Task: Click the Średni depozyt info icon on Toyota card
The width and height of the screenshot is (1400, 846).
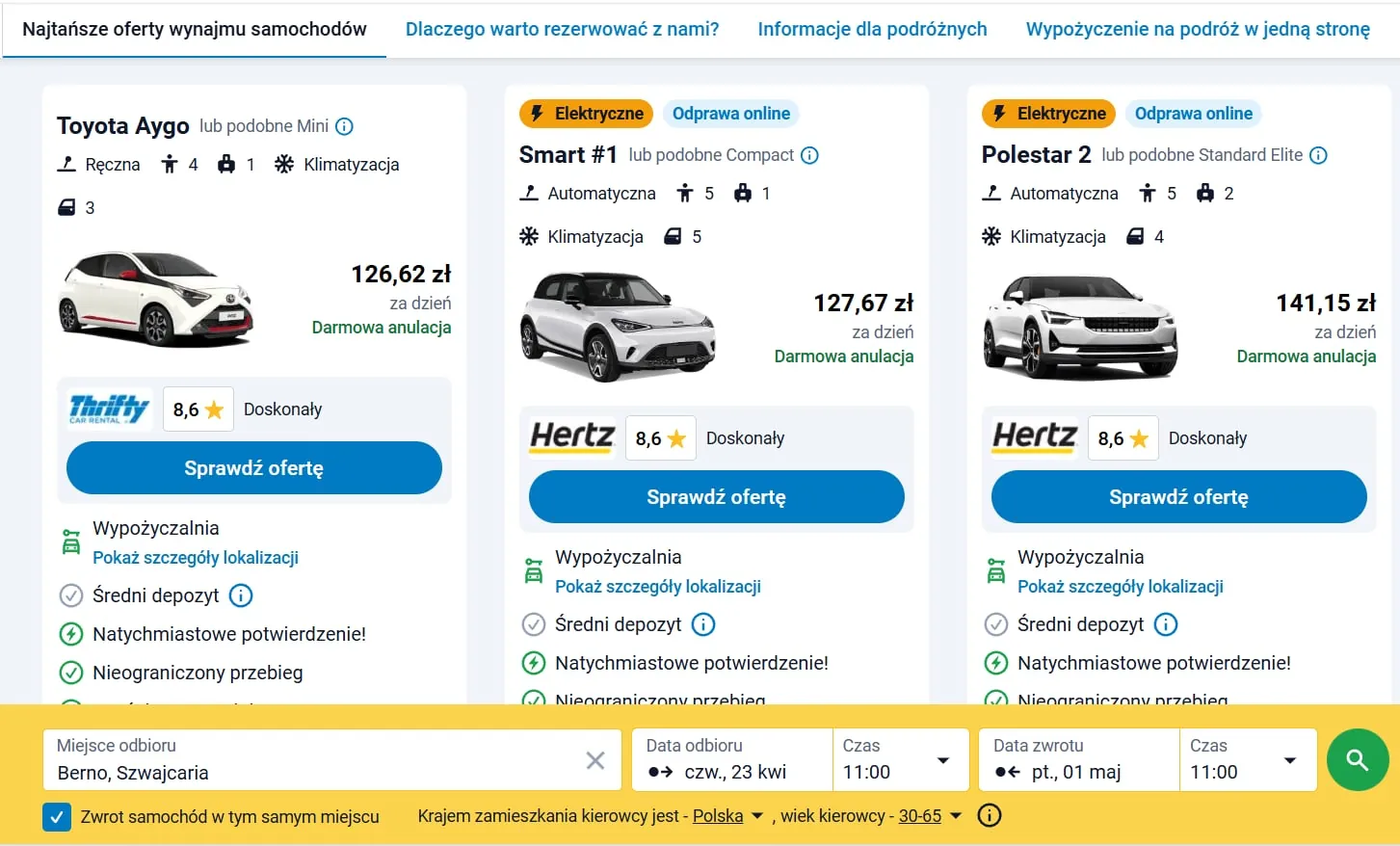Action: click(x=240, y=595)
